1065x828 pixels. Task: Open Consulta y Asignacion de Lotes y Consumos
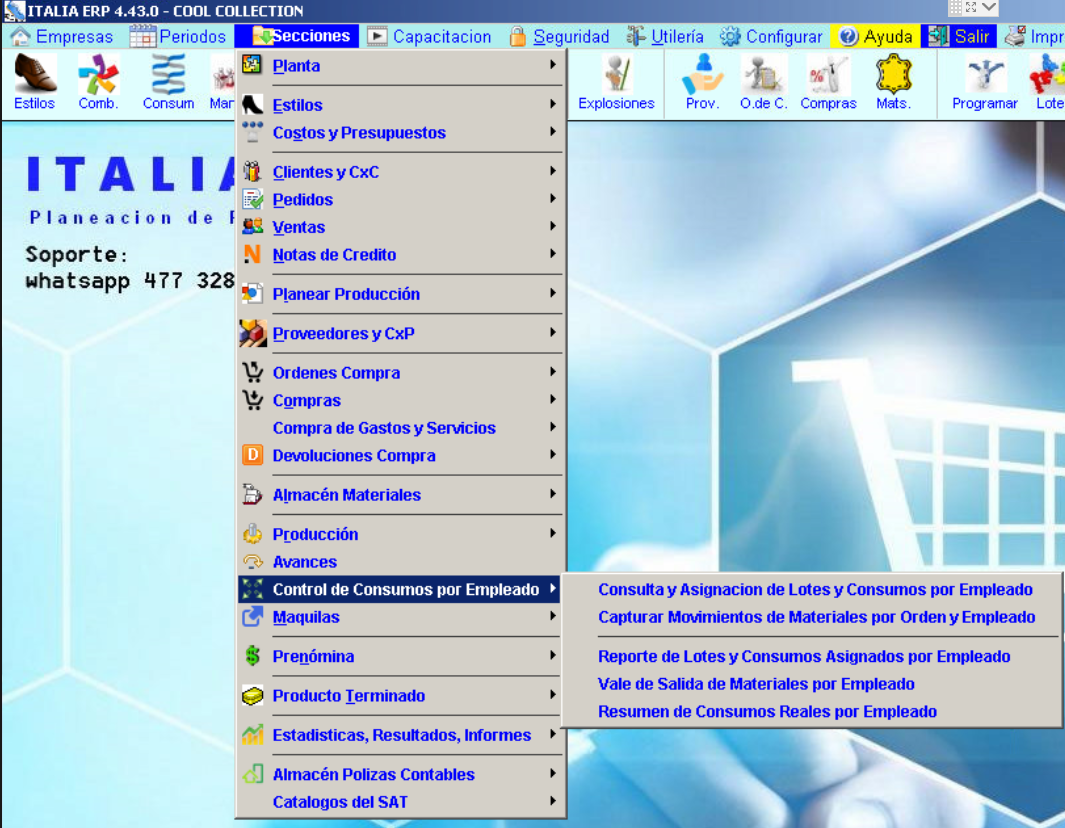coord(815,589)
